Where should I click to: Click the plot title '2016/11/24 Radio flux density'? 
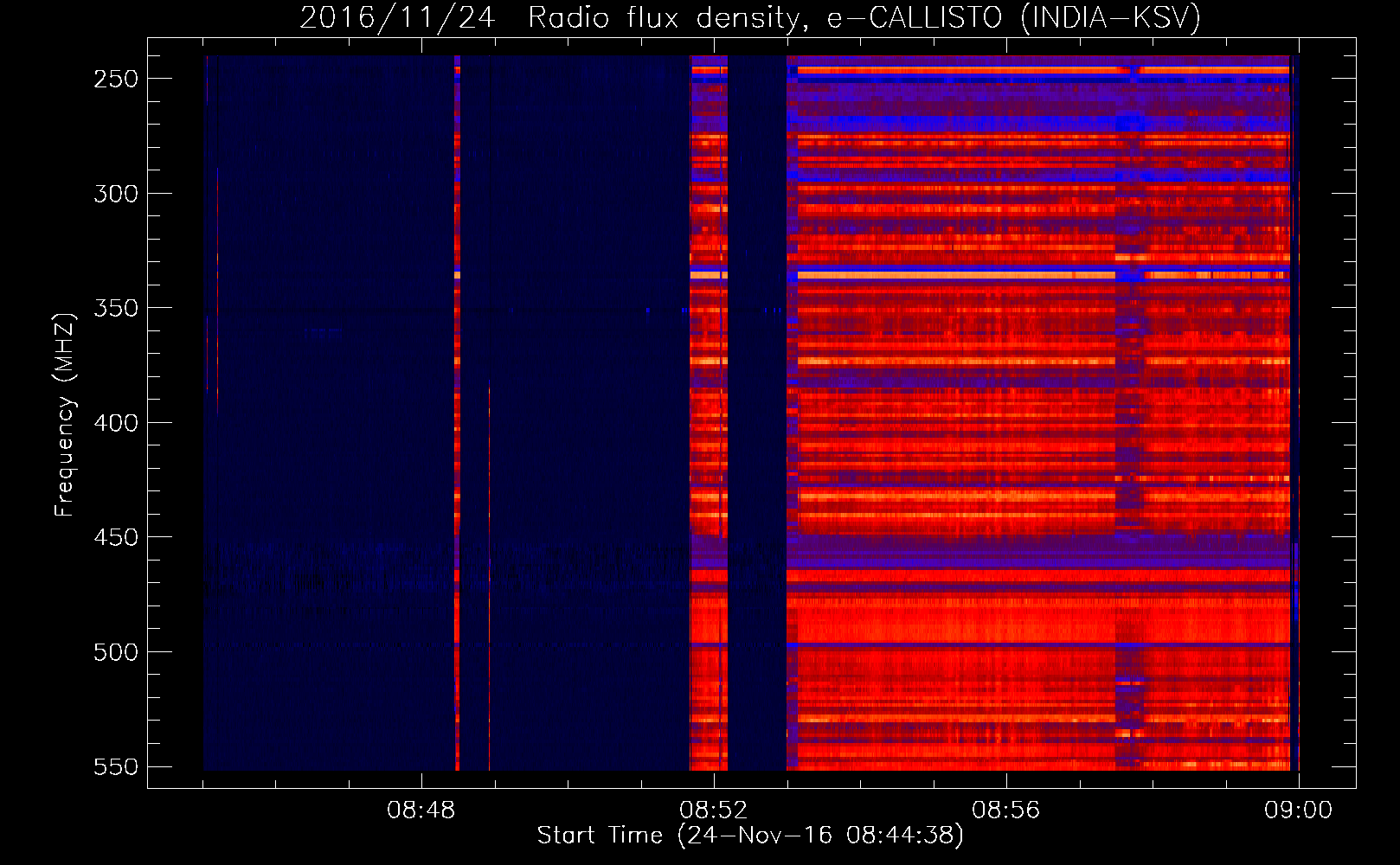(750, 17)
